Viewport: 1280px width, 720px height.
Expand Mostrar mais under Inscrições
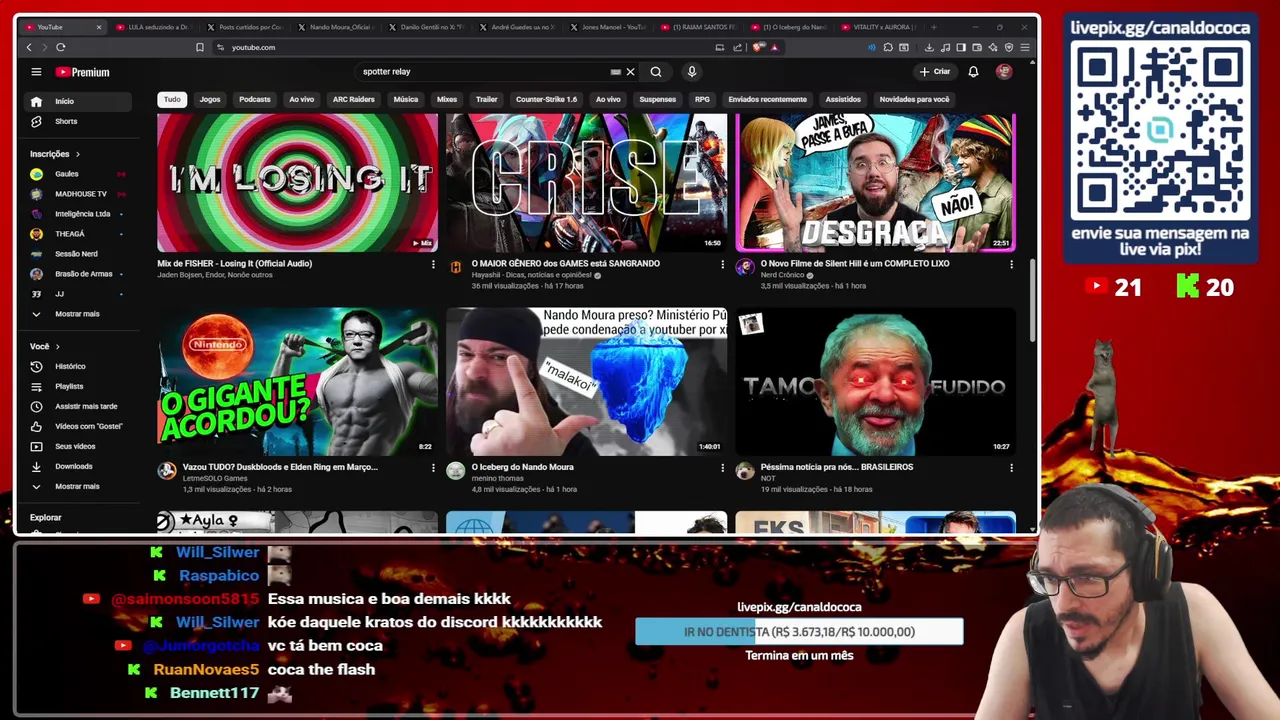click(78, 314)
